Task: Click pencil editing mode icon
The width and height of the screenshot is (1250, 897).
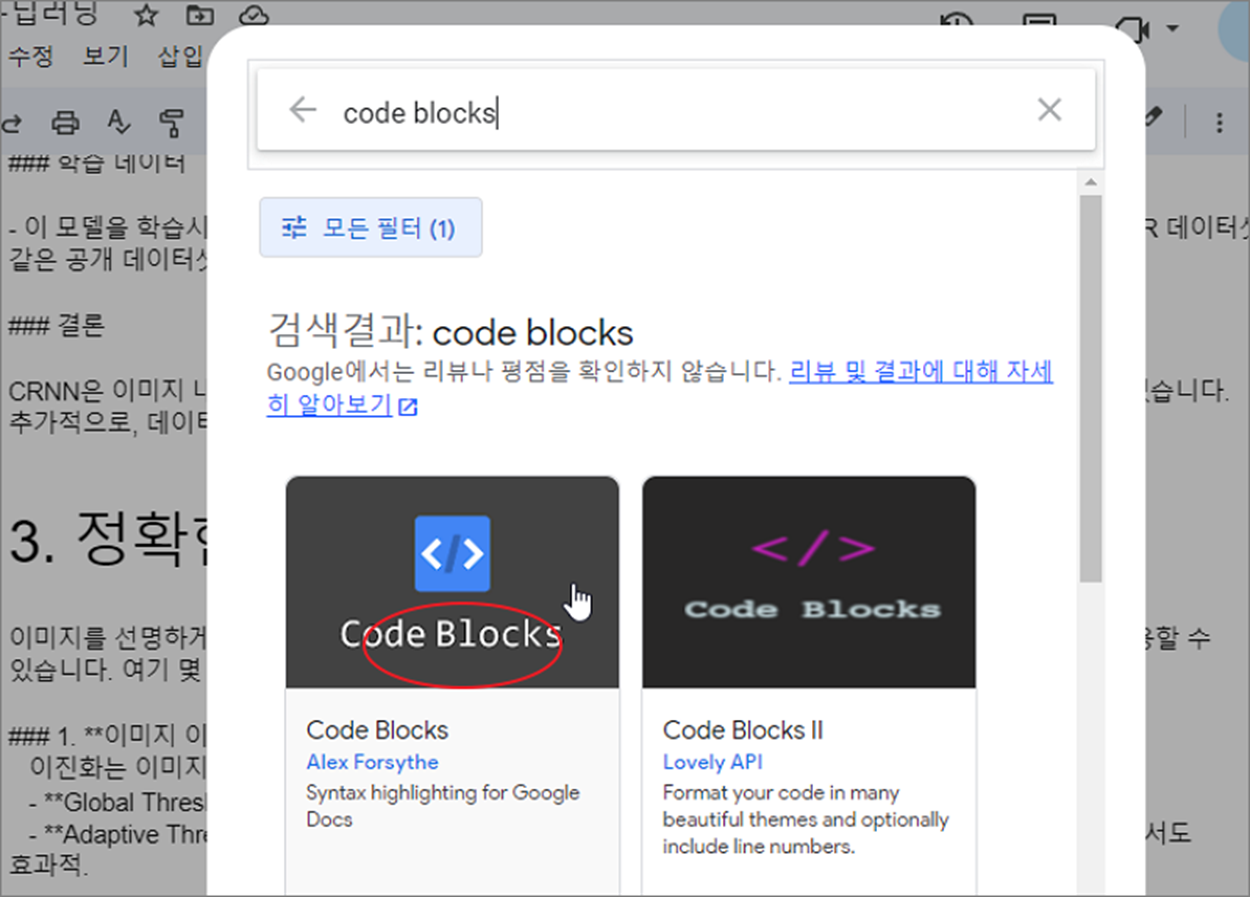Action: 1152,119
